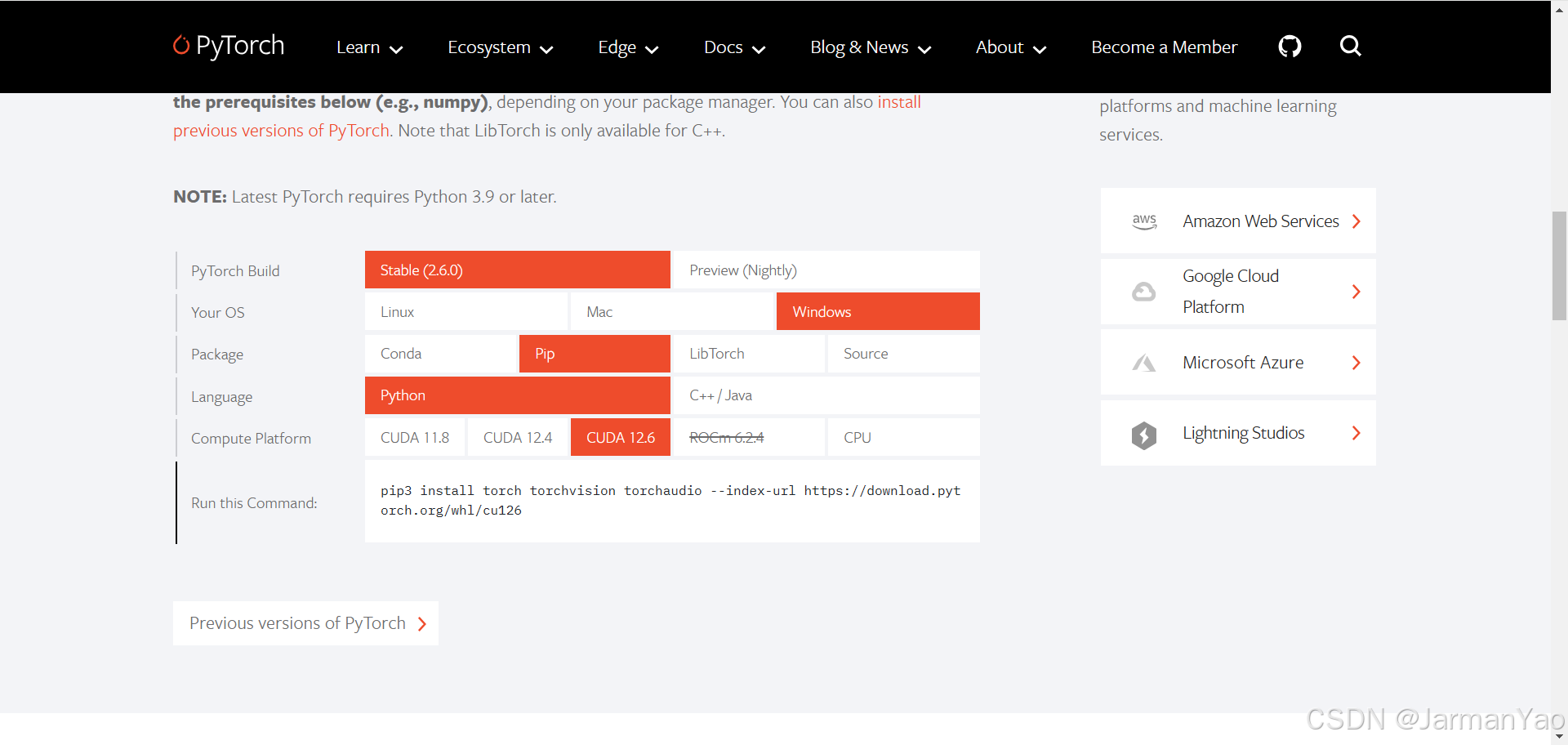The height and width of the screenshot is (745, 1568).
Task: Expand the About dropdown menu
Action: (1011, 47)
